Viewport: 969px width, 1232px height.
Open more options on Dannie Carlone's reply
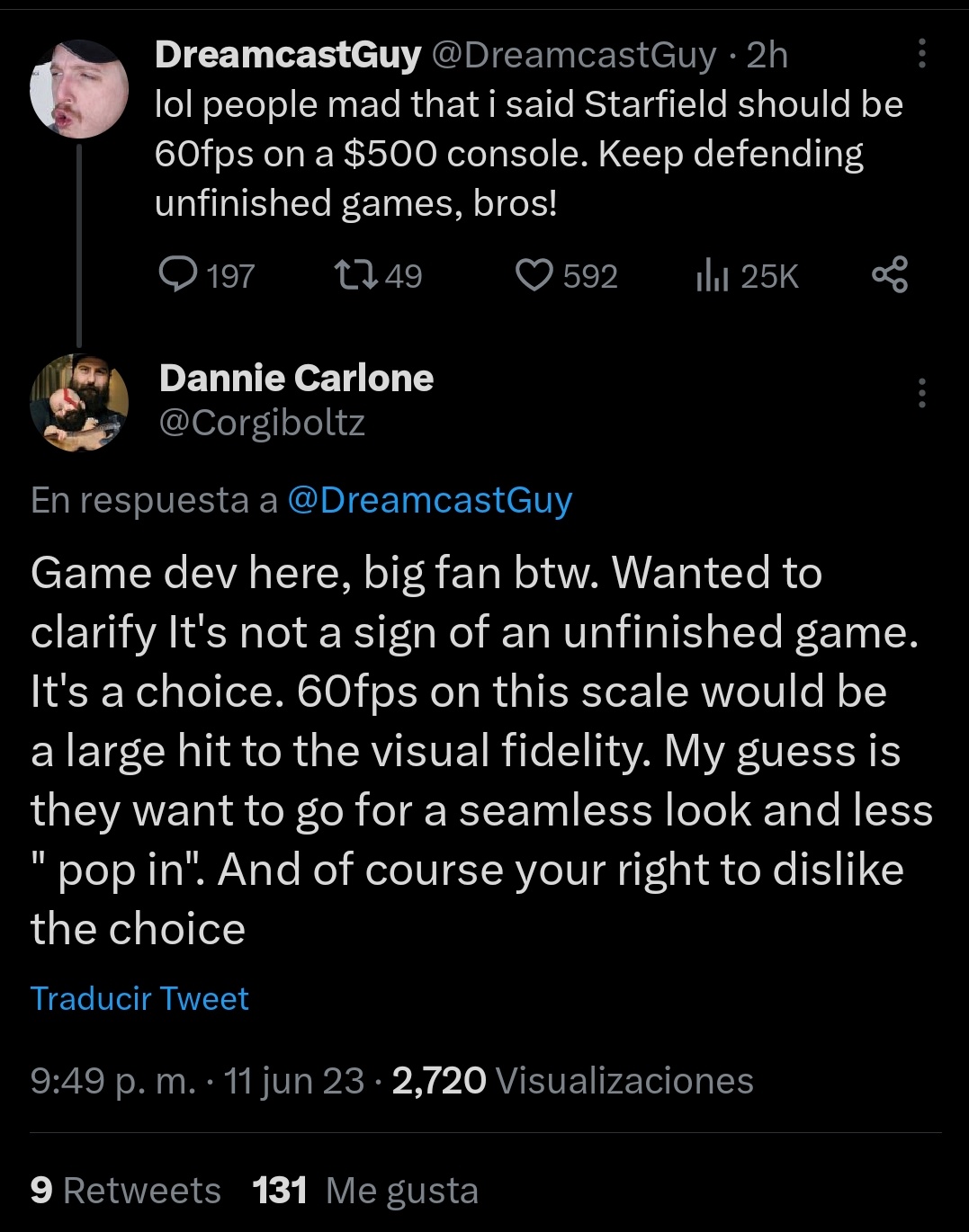921,393
